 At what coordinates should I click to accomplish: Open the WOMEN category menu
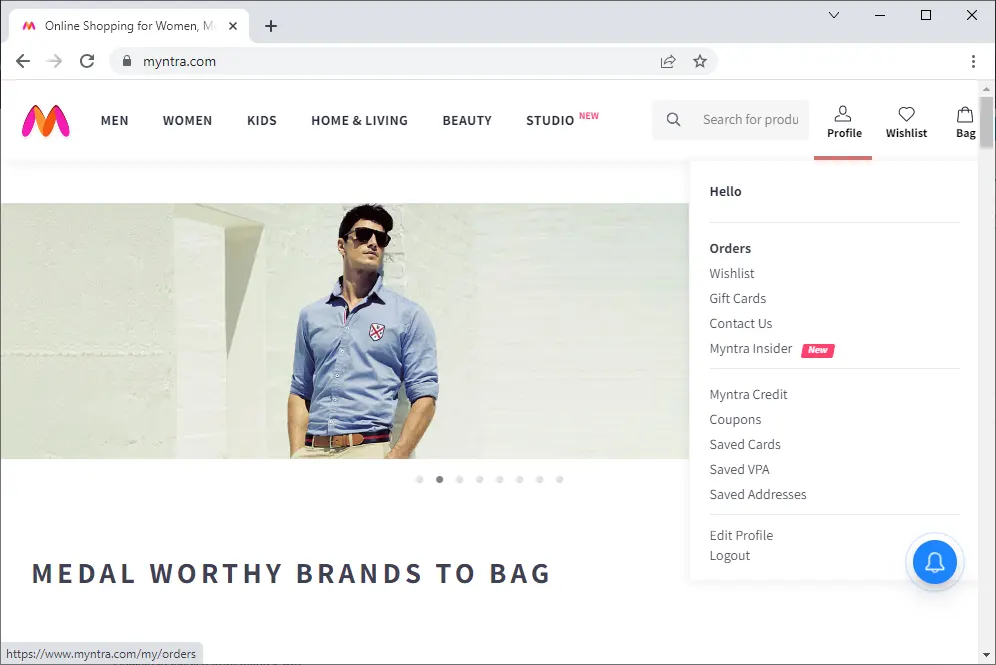tap(187, 121)
